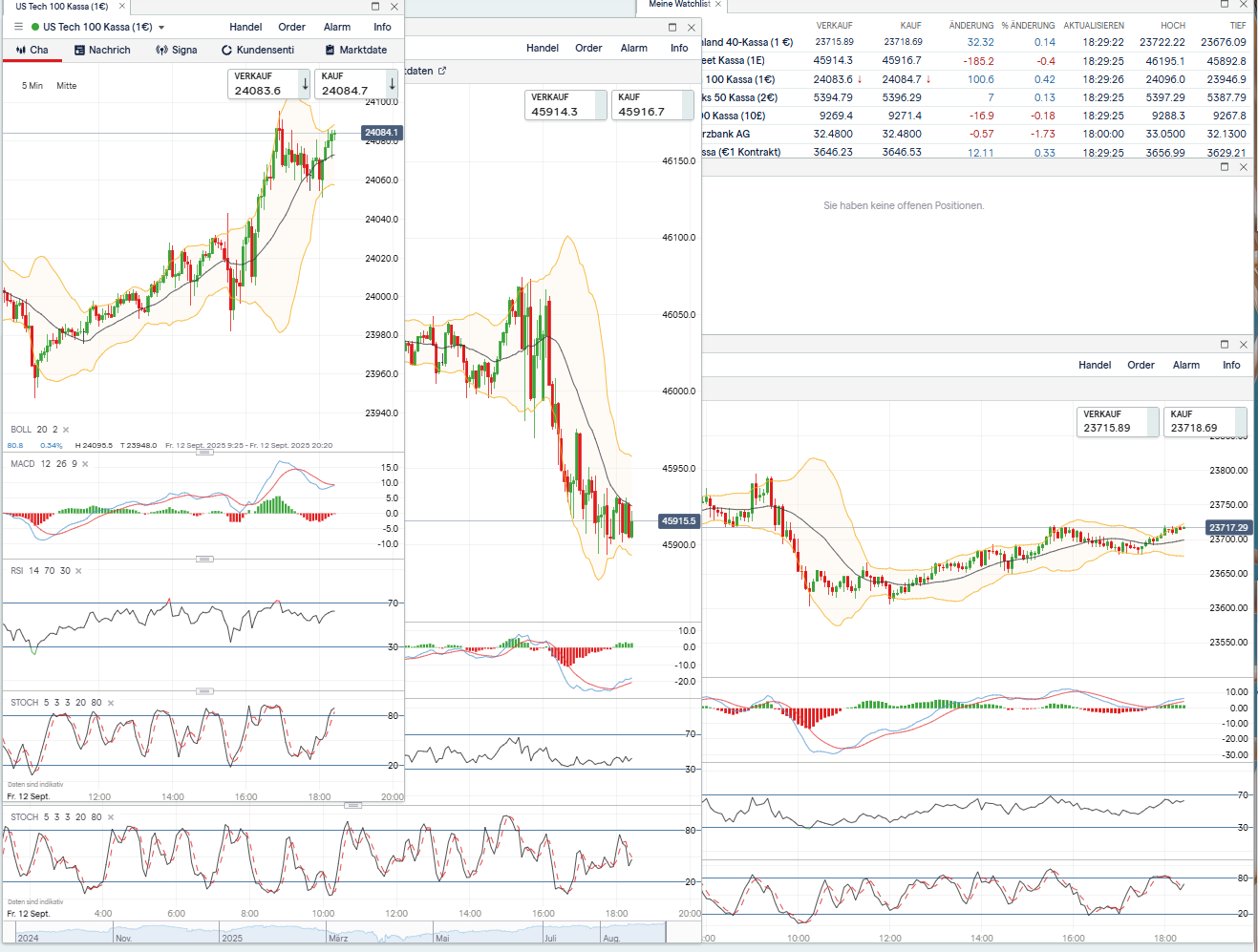
Task: Open the Kundensentiment tab
Action: (258, 50)
